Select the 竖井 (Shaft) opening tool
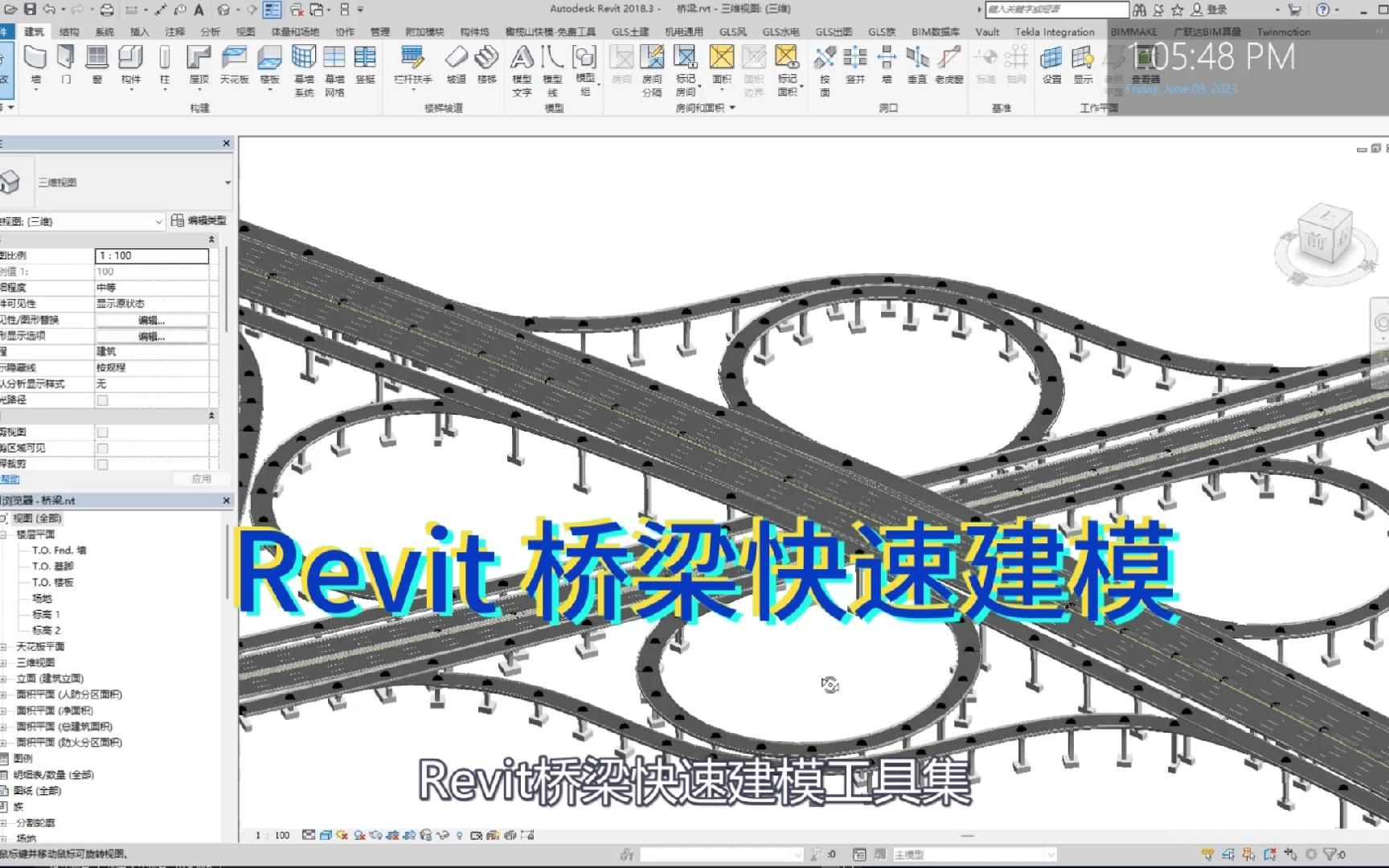The image size is (1389, 868). pyautogui.click(x=855, y=64)
